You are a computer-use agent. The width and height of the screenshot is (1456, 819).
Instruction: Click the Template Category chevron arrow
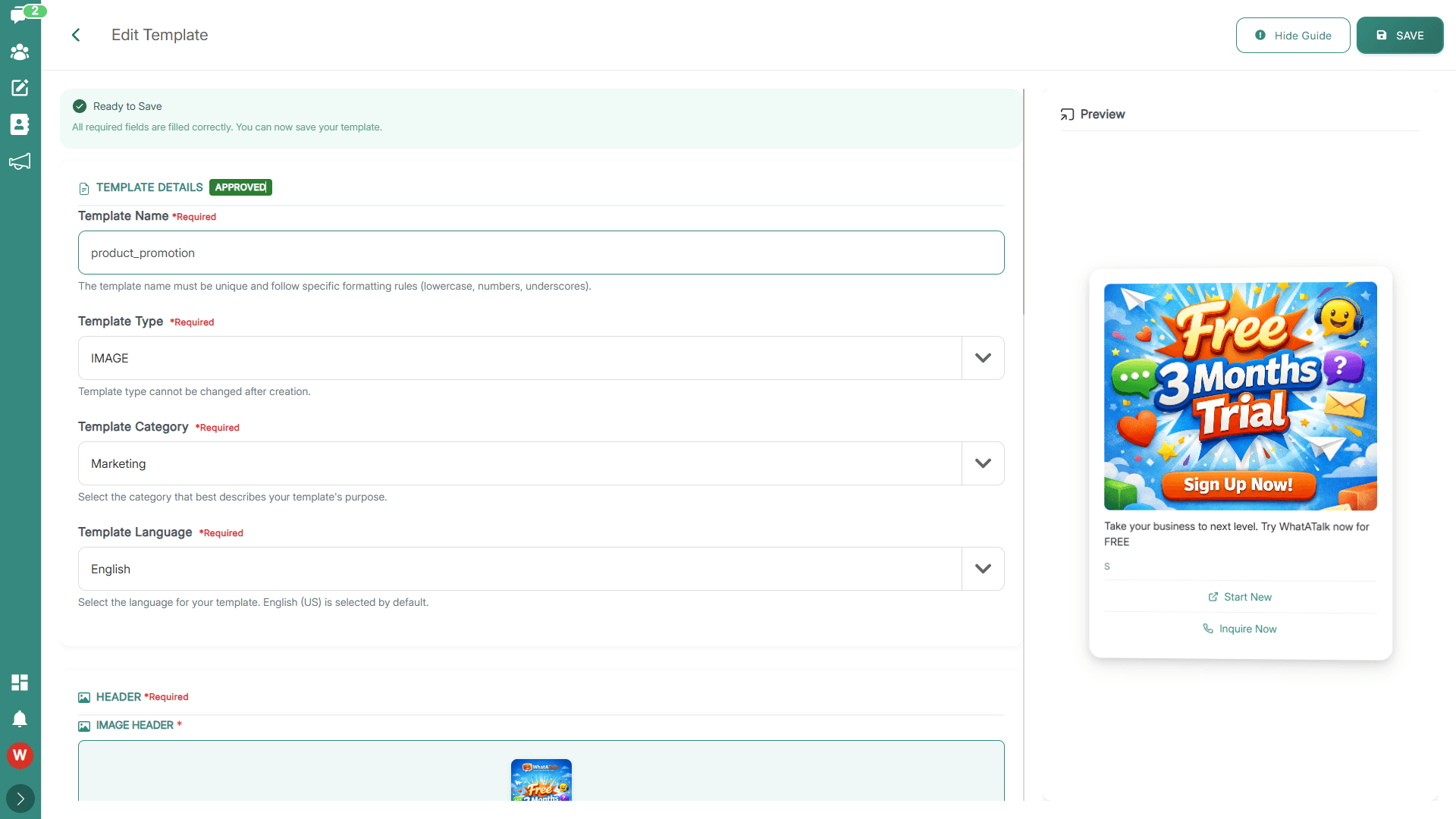pyautogui.click(x=984, y=463)
